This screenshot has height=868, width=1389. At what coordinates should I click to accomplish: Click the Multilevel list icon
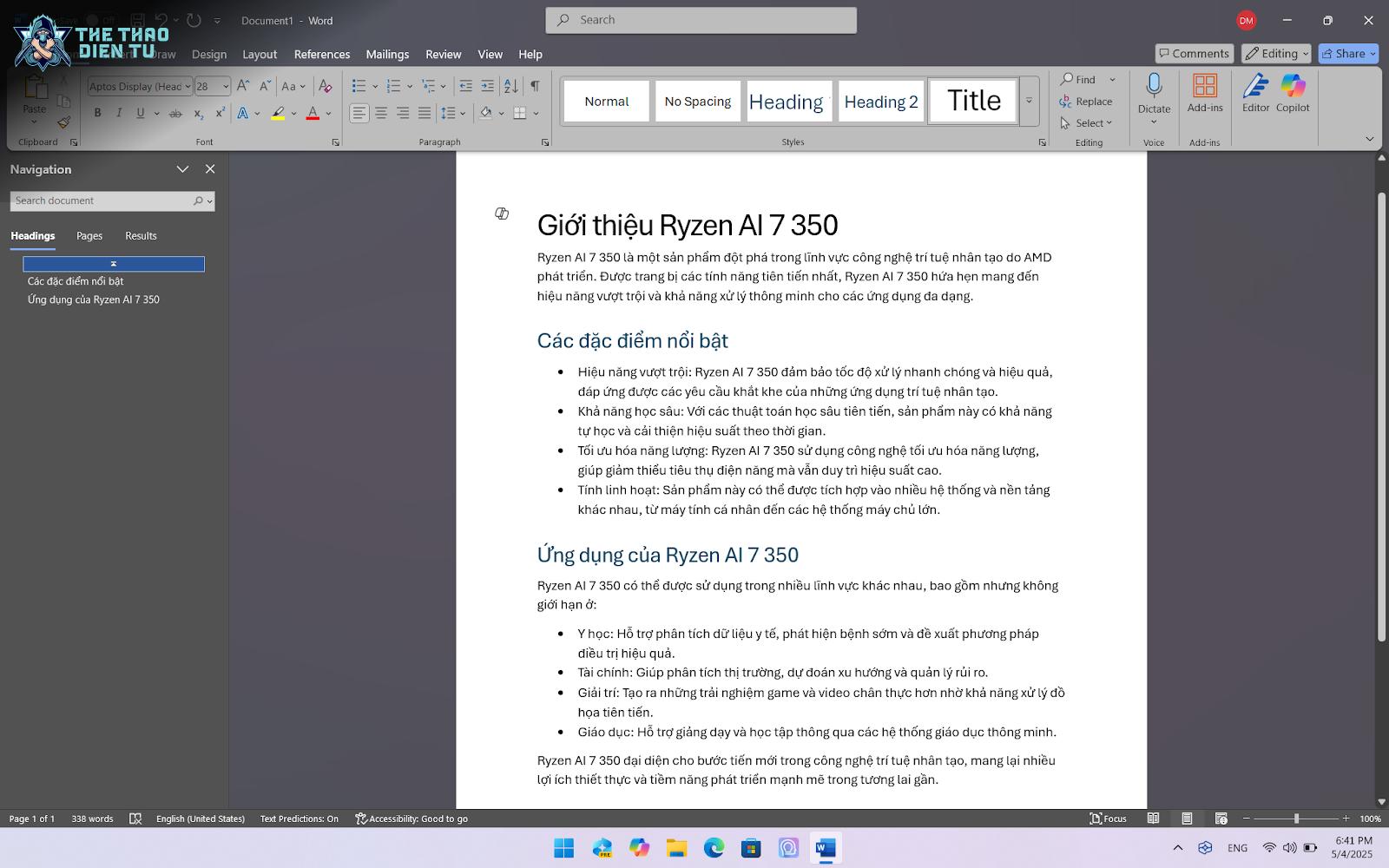click(428, 86)
